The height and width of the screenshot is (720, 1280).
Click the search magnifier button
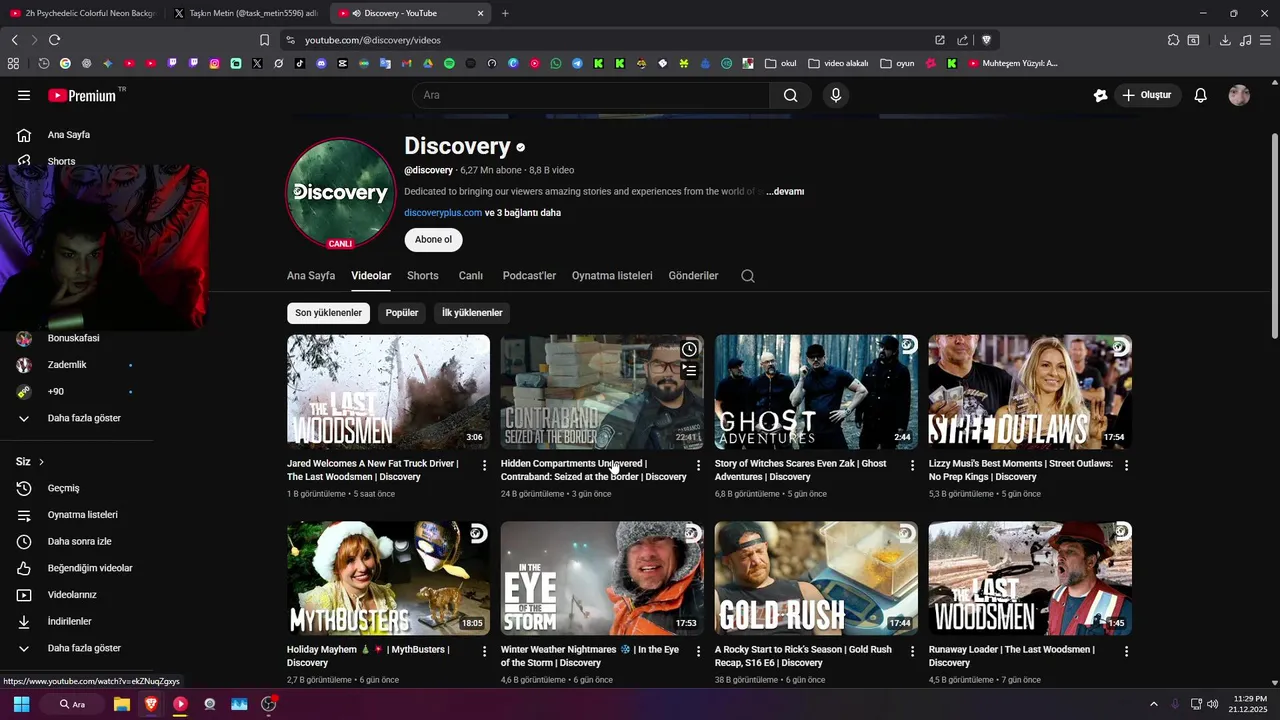pos(790,95)
